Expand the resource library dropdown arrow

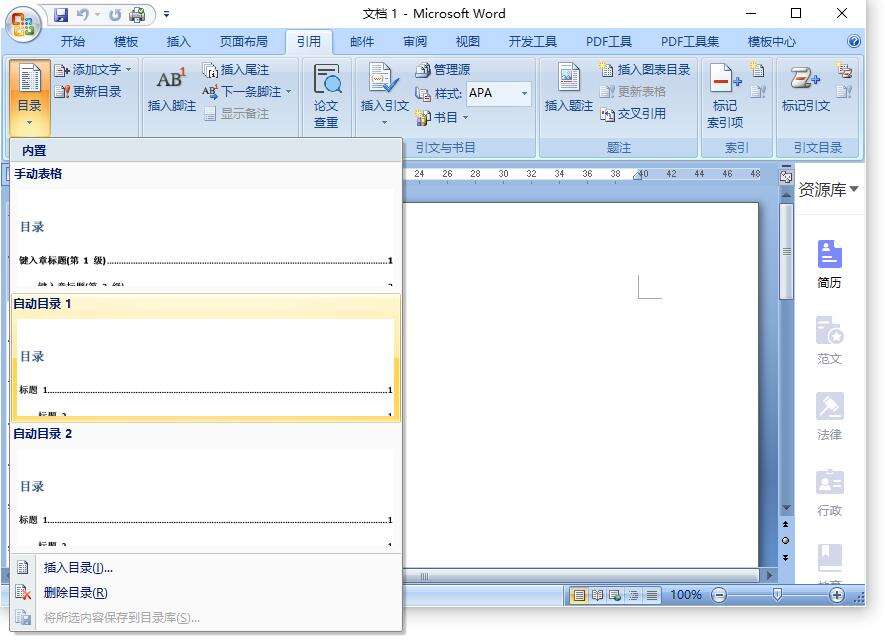tap(854, 189)
